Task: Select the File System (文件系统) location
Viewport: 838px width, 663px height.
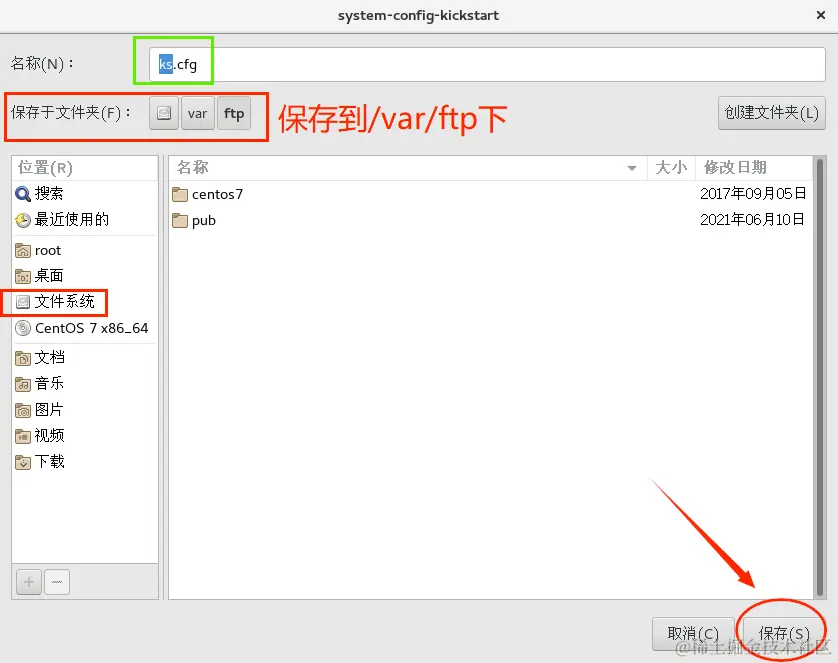Action: pyautogui.click(x=84, y=302)
